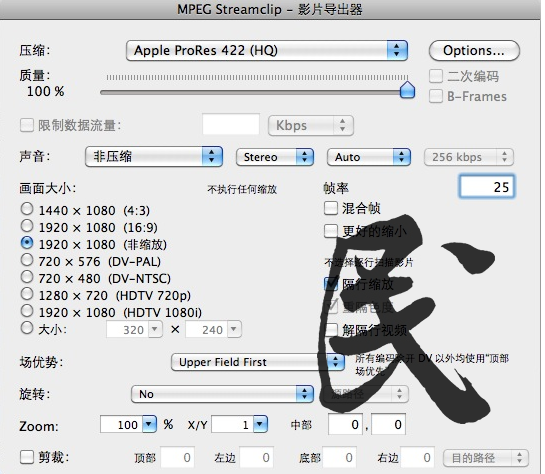
Task: Click the first 中部 center offset field
Action: click(x=345, y=424)
